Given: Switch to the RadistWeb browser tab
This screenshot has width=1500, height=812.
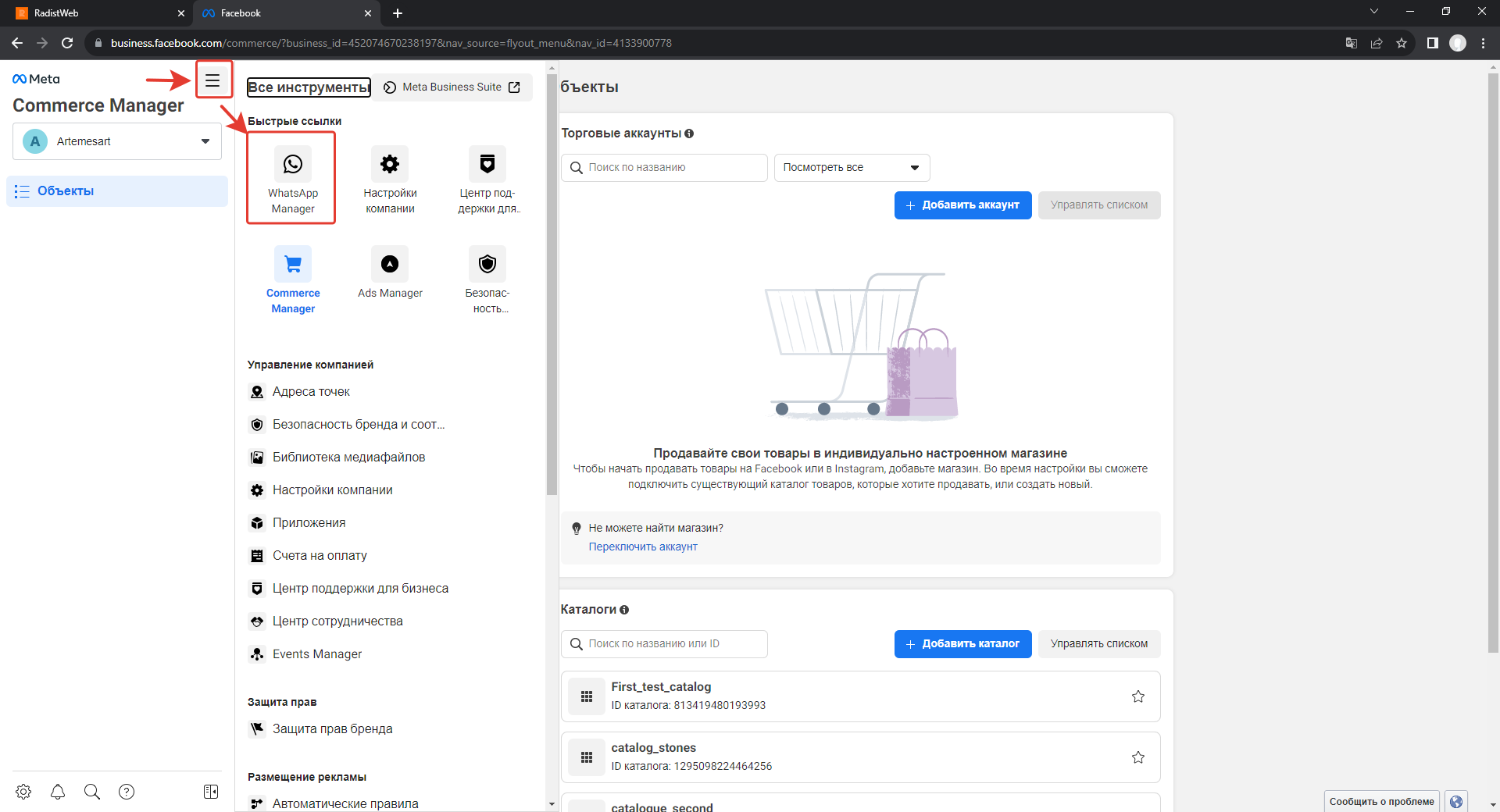Looking at the screenshot, I should click(98, 13).
